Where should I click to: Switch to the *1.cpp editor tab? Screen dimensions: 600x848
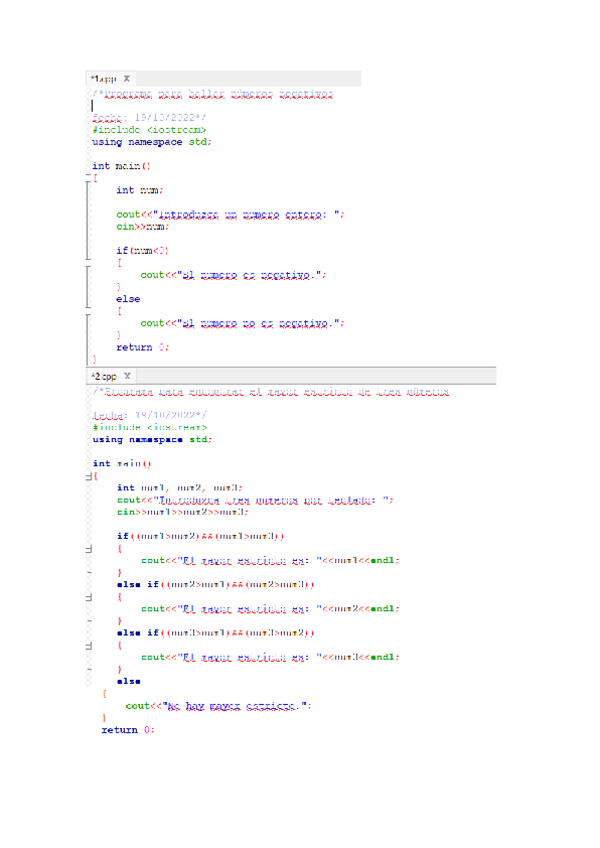click(x=102, y=79)
